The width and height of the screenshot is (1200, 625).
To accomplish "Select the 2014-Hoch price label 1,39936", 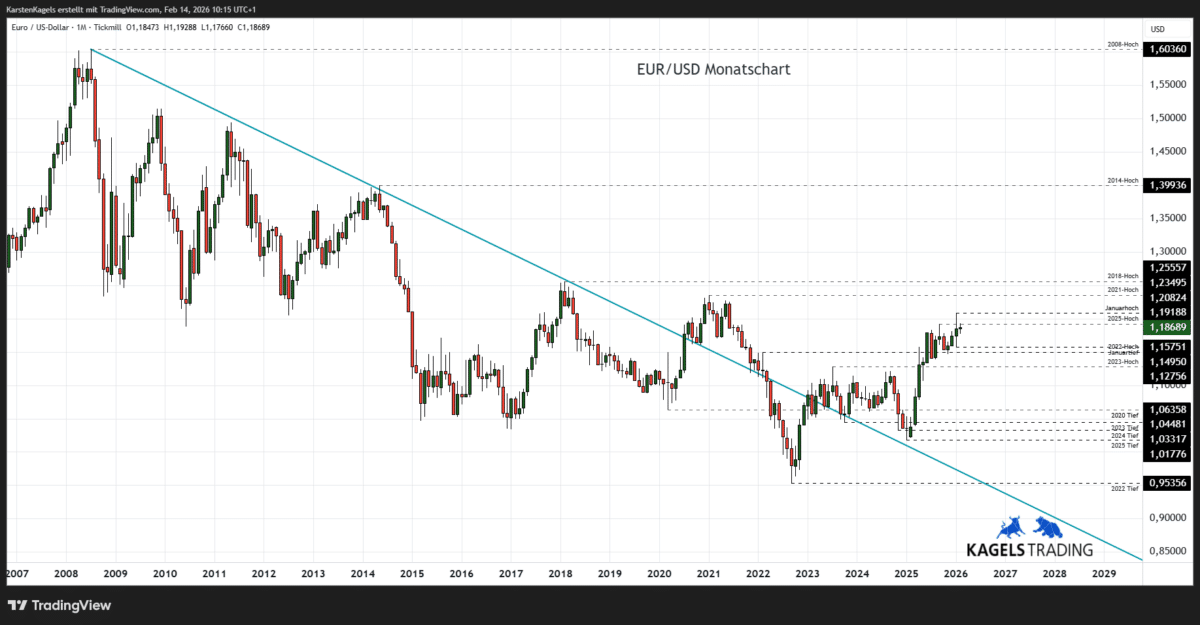I will point(1166,184).
